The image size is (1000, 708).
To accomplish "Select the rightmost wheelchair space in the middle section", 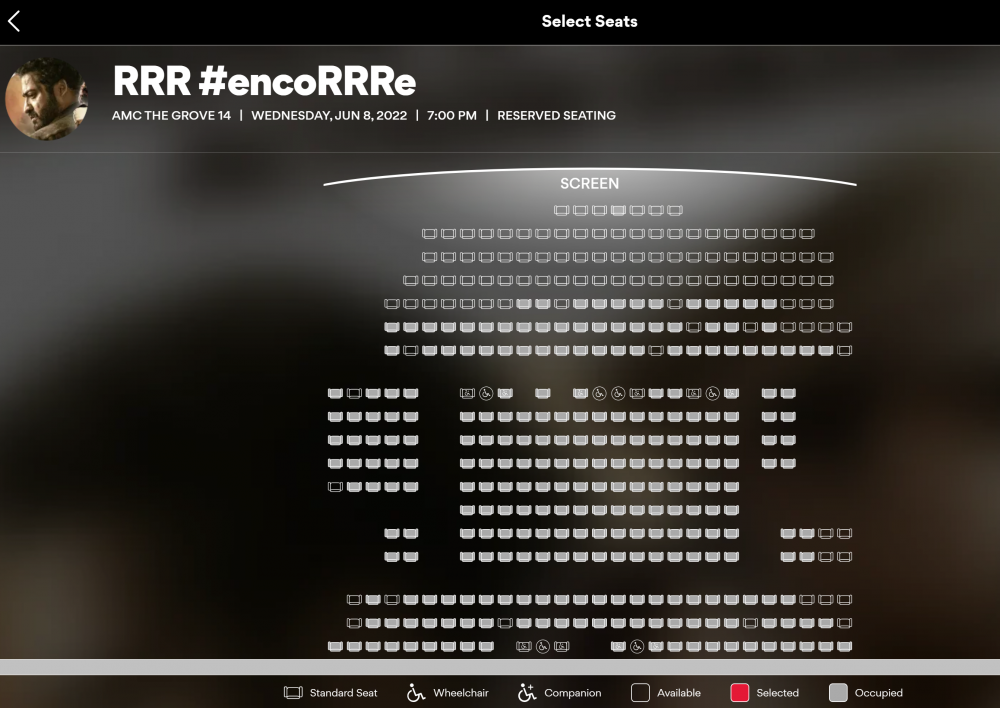I will coord(713,394).
